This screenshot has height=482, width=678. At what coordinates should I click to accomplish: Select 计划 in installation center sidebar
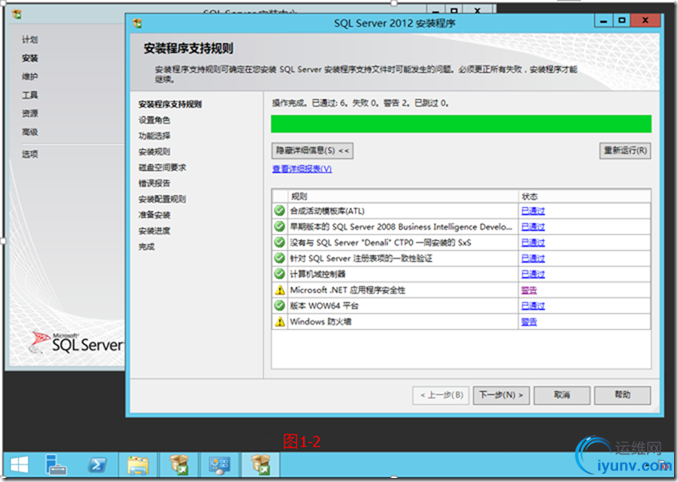coord(30,40)
